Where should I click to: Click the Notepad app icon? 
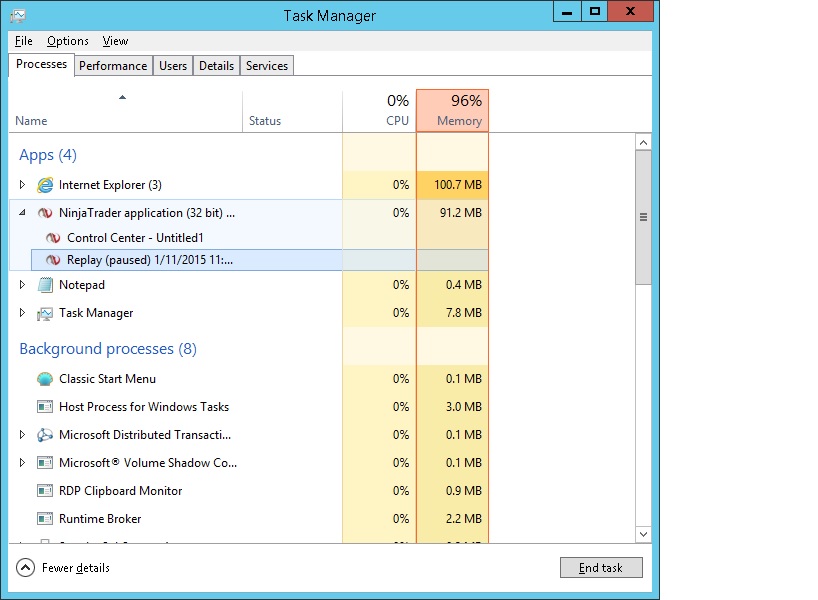45,285
